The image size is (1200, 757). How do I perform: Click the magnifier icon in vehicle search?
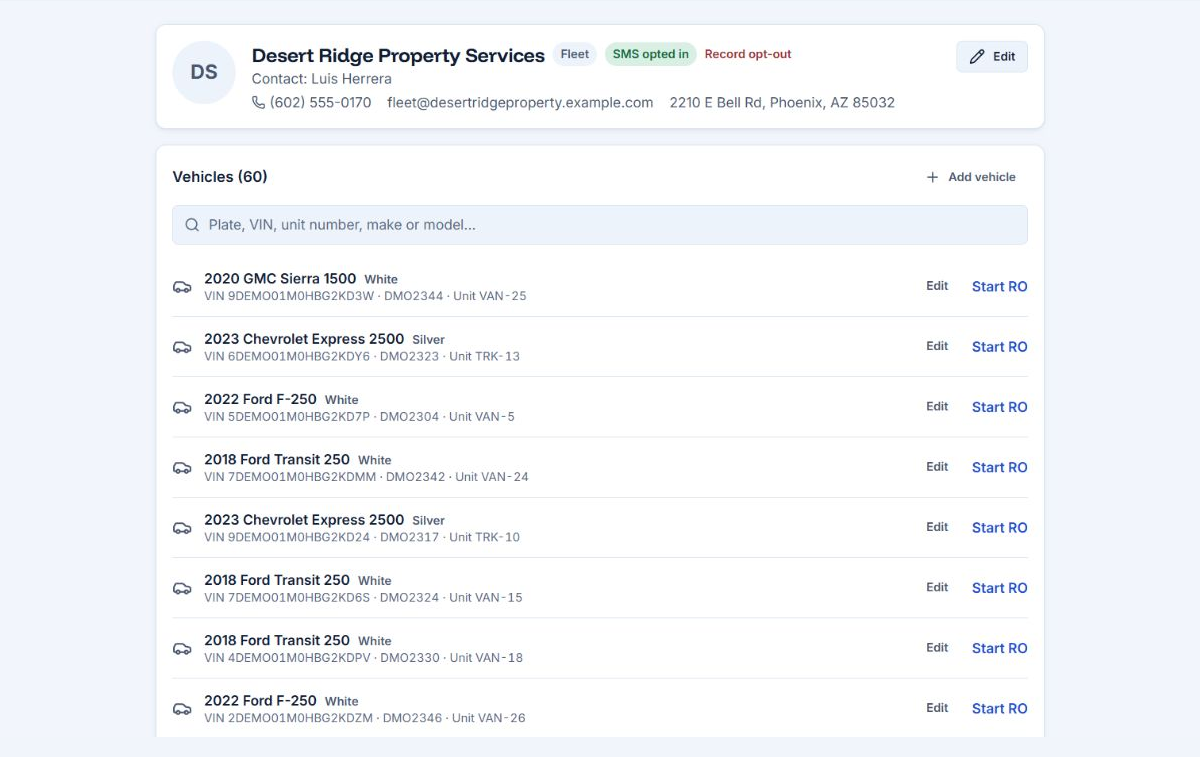(192, 225)
